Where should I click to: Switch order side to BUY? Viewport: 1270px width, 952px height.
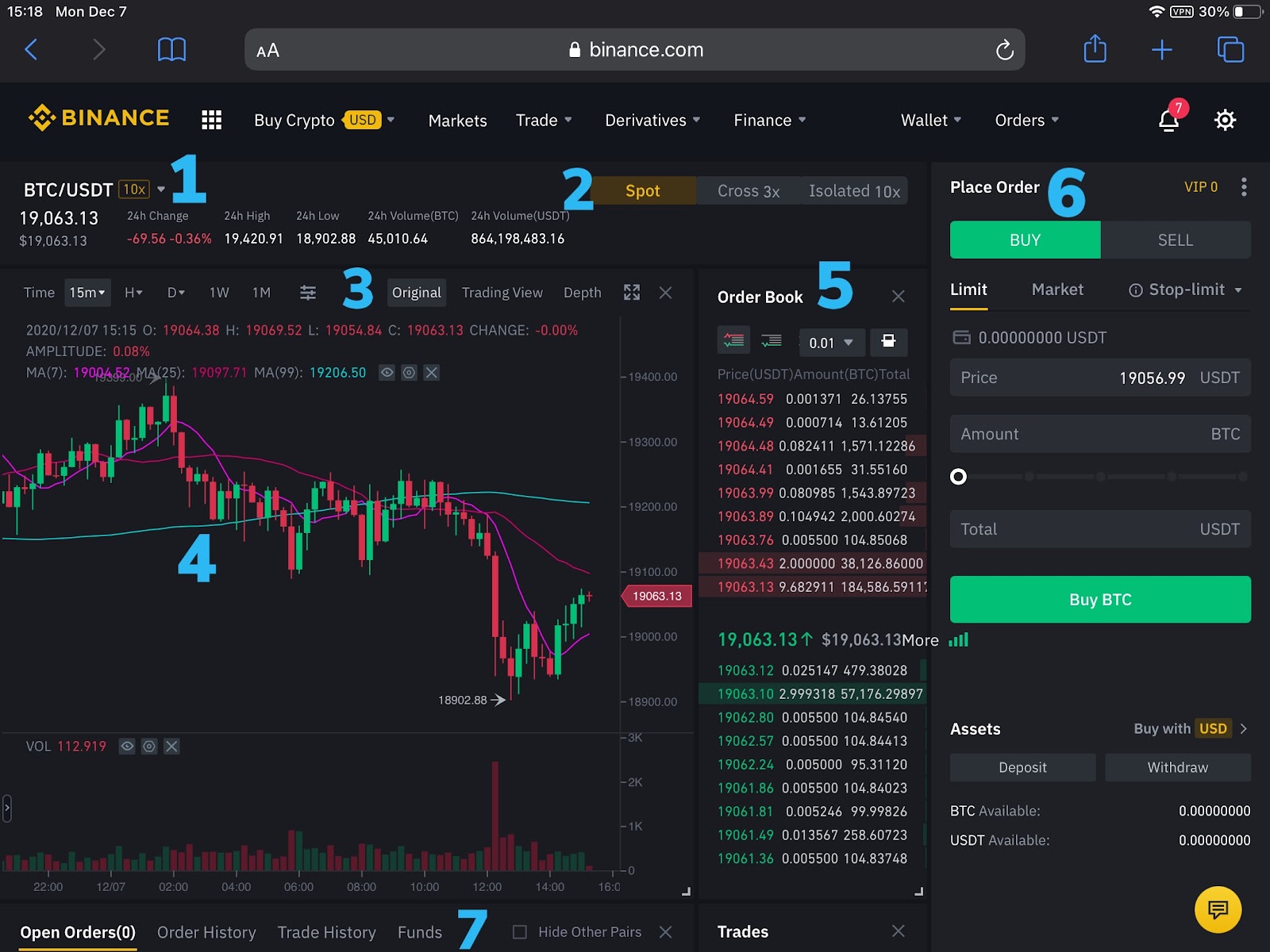pyautogui.click(x=1025, y=240)
